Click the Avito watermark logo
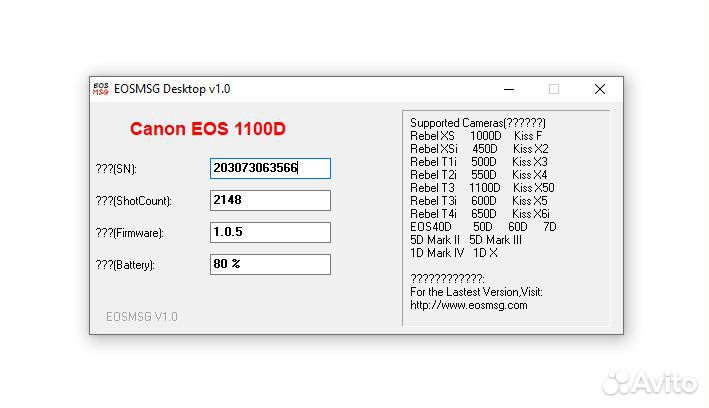Screen dimensions: 709x408 (x=653, y=382)
